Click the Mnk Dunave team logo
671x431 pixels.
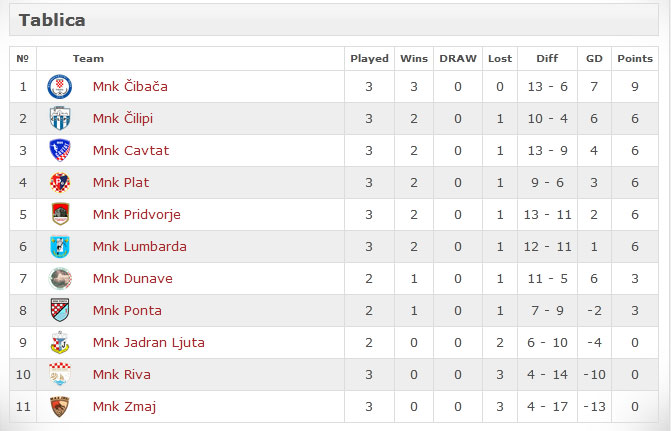[x=60, y=279]
